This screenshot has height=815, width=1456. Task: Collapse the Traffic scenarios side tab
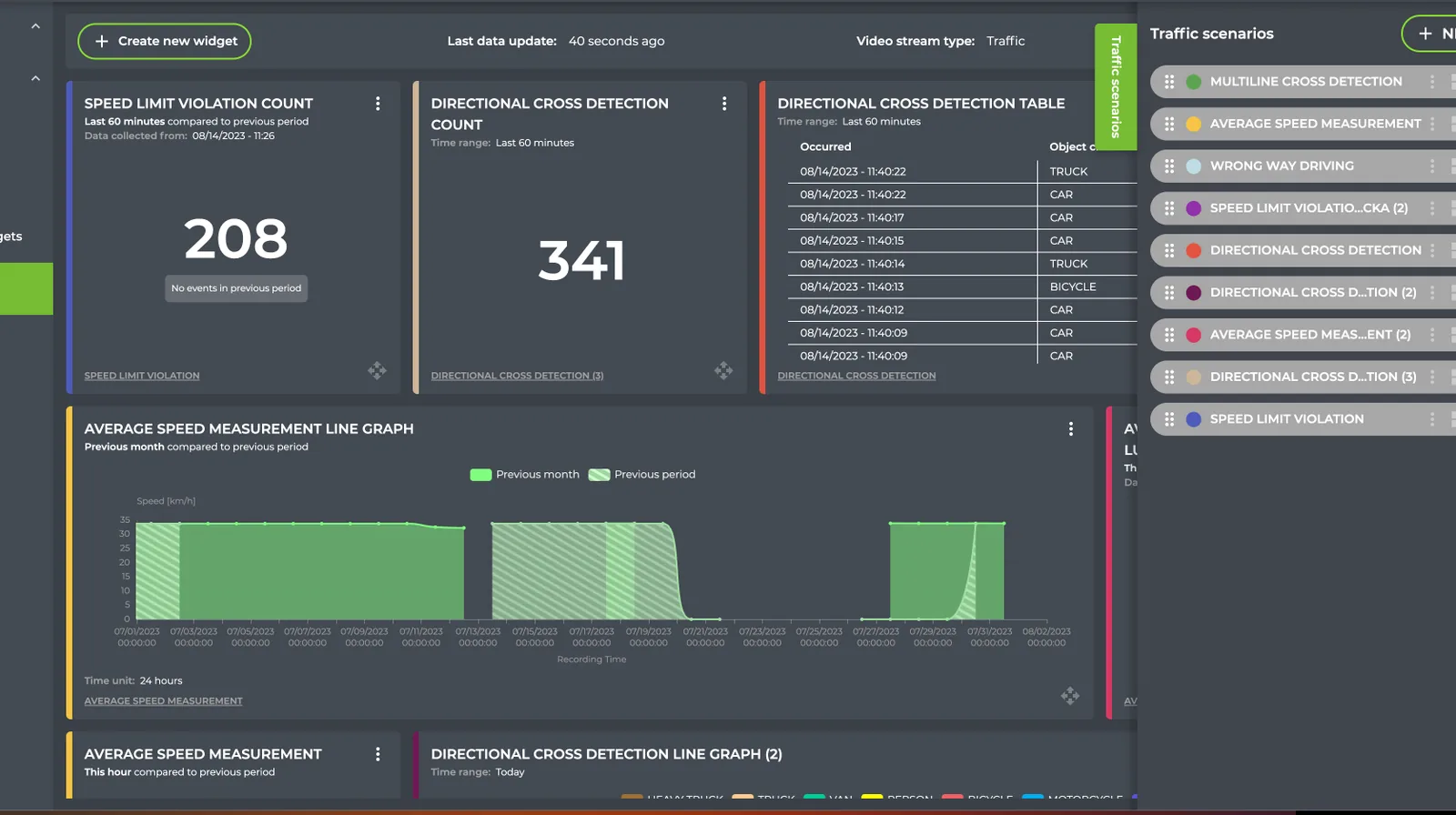point(1116,86)
